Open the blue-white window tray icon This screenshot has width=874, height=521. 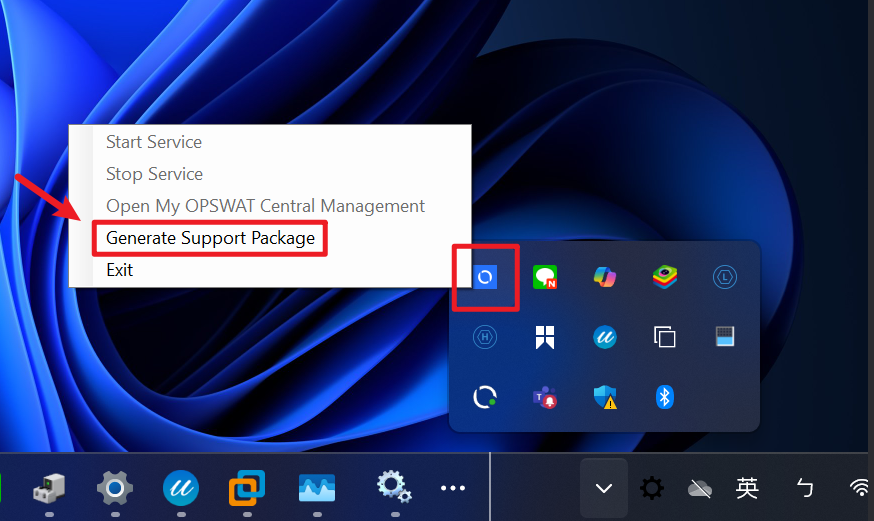click(x=725, y=337)
